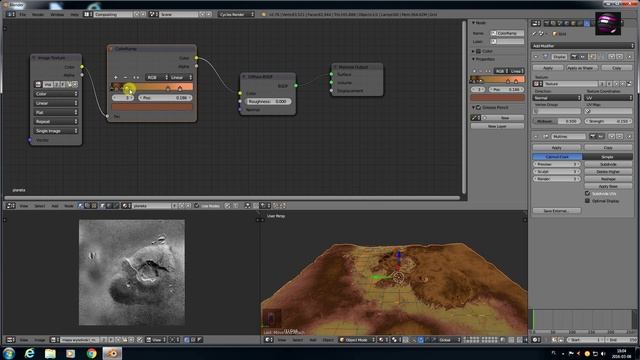Open the Repeat extension dropdown in the Image Texture node
Image resolution: width=640 pixels, height=360 pixels.
coord(56,122)
